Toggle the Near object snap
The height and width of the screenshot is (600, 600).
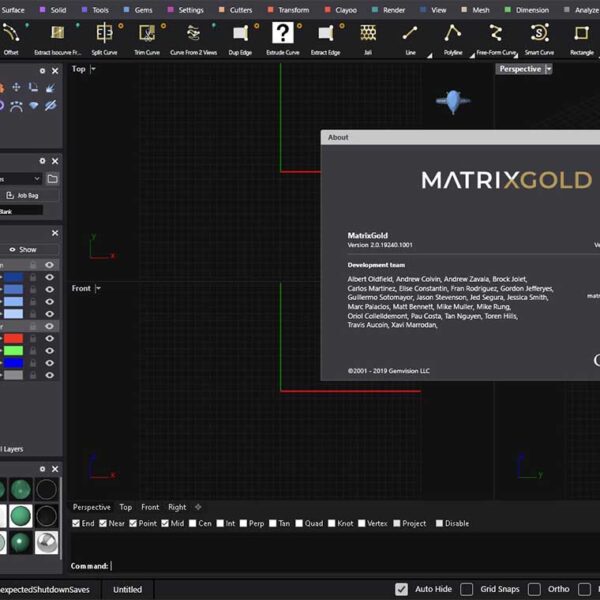pyautogui.click(x=103, y=523)
